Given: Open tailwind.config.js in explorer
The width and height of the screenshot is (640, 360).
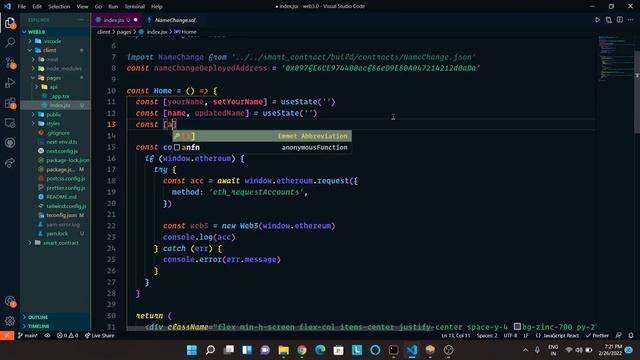Looking at the screenshot, I should pos(55,206).
